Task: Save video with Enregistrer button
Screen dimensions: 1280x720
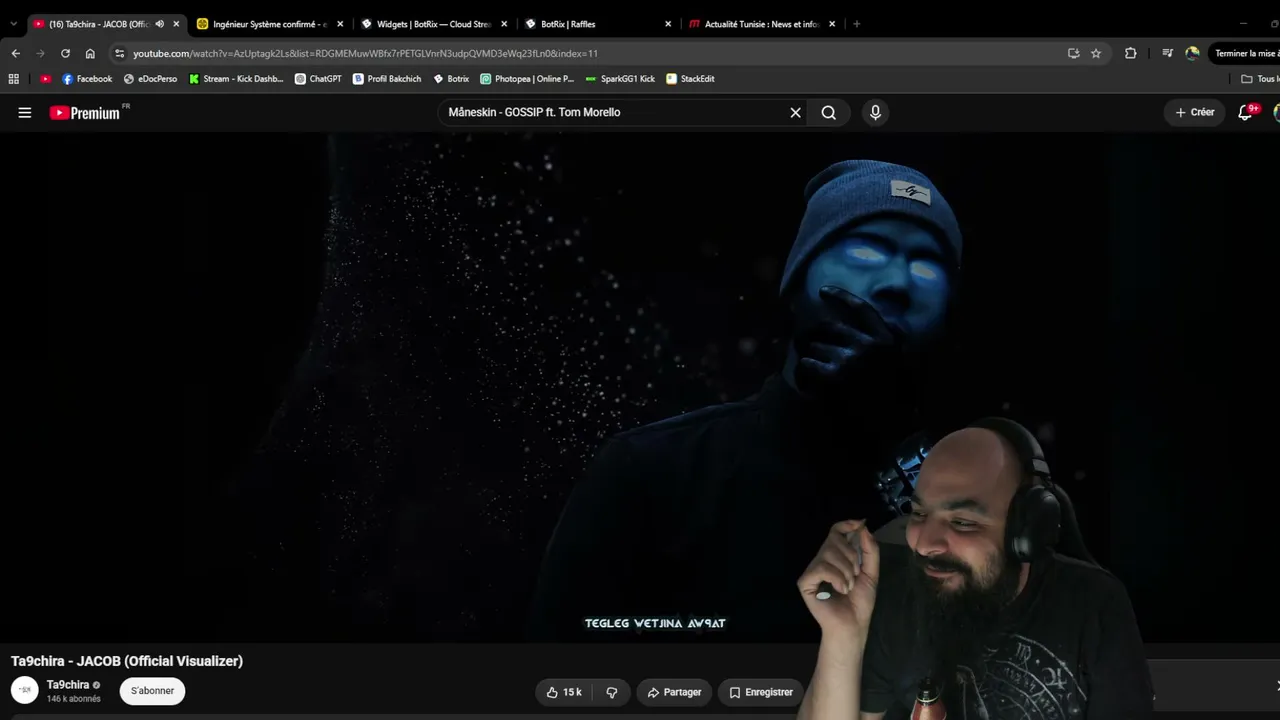Action: [761, 692]
